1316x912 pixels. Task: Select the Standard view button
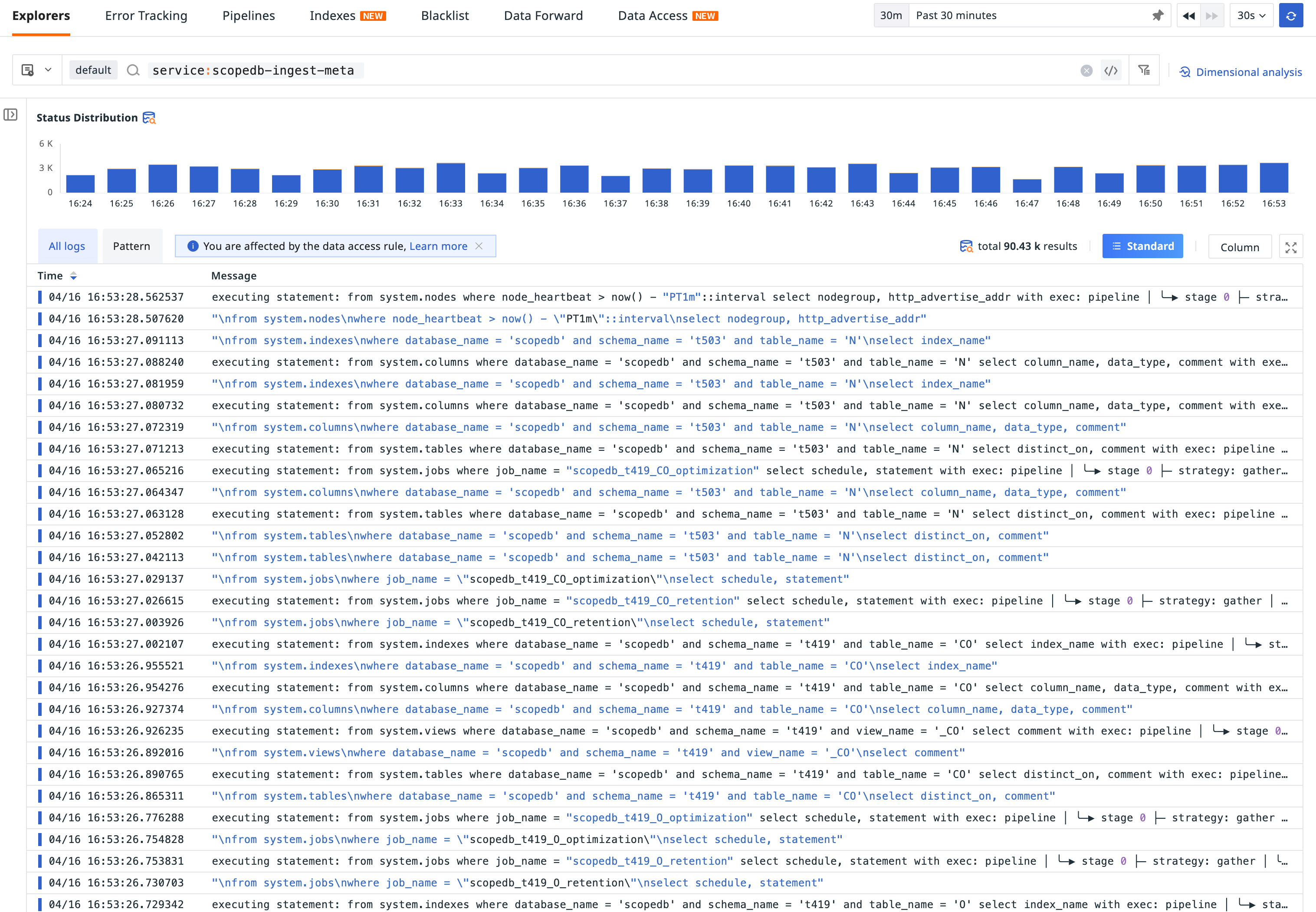pyautogui.click(x=1142, y=246)
